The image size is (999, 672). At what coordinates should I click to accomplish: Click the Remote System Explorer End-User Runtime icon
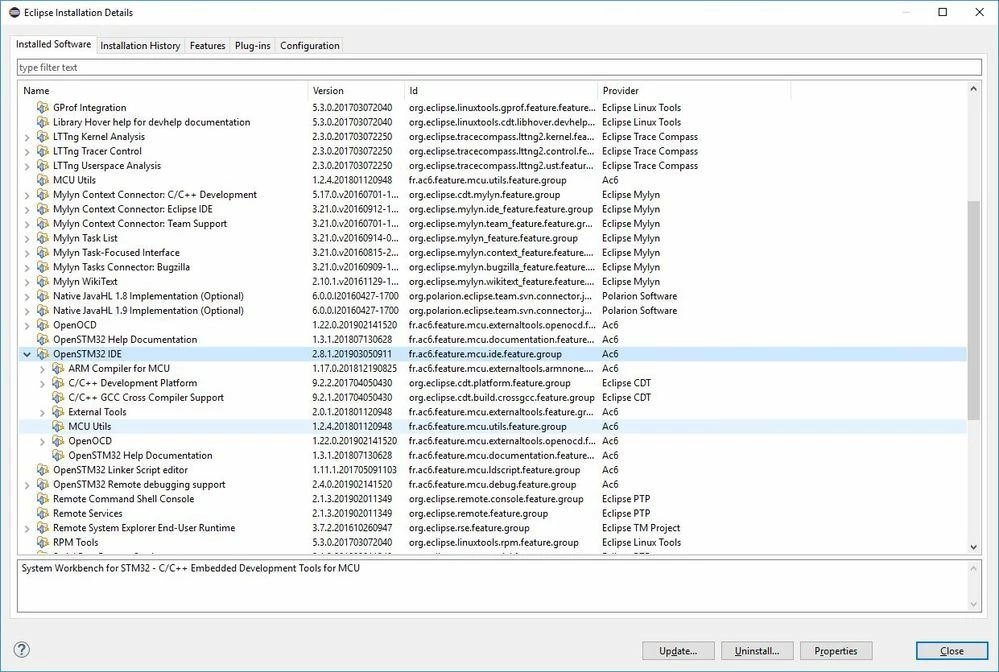[43, 528]
